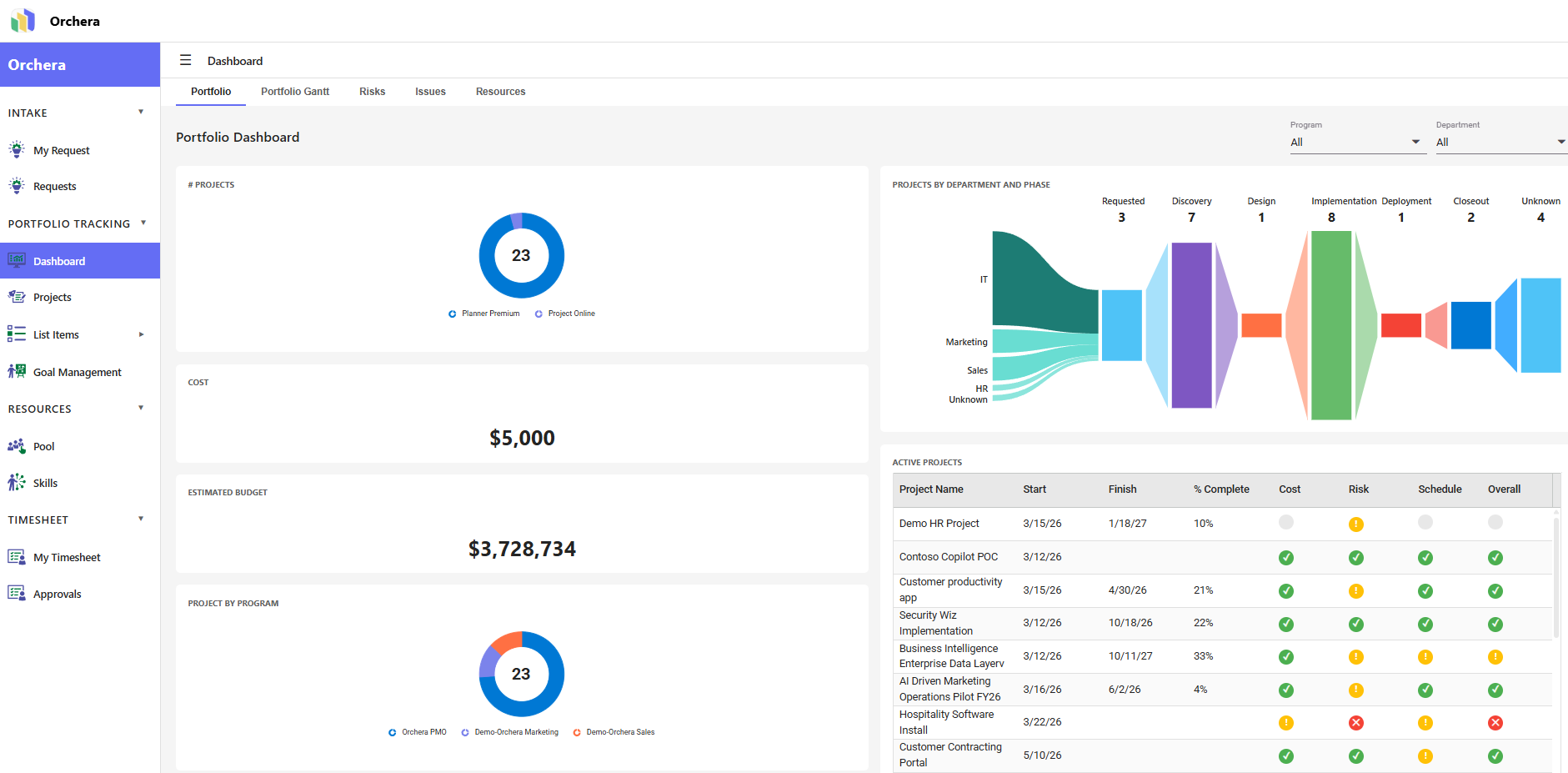Switch to the Risks tab
1568x773 pixels.
(372, 92)
